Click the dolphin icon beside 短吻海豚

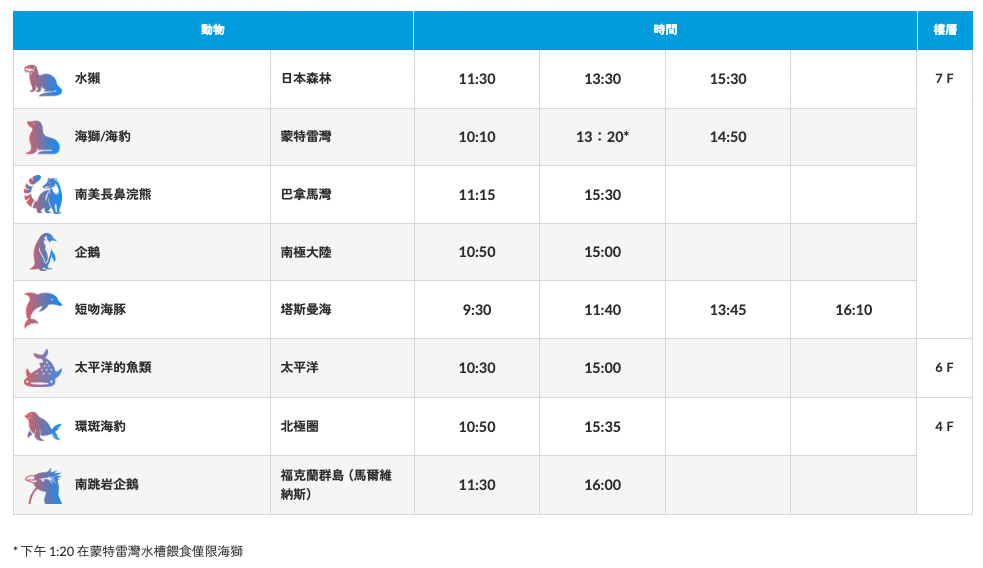[x=43, y=310]
